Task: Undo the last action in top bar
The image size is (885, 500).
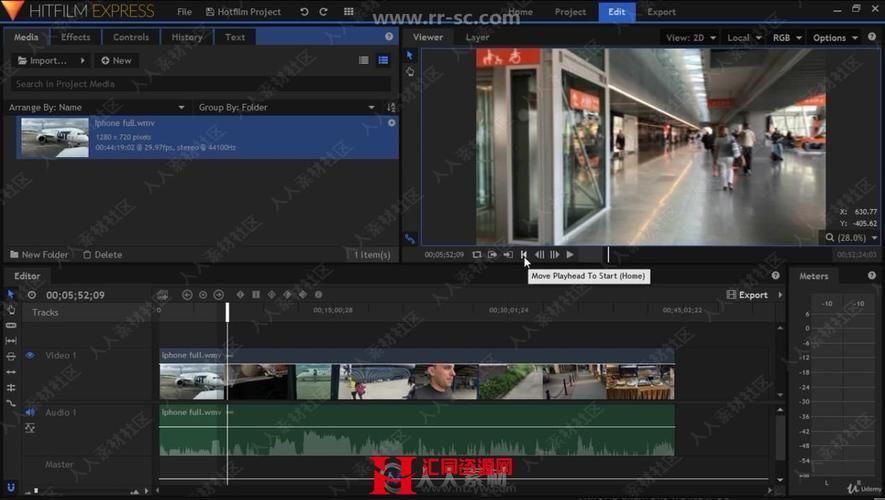Action: 304,11
